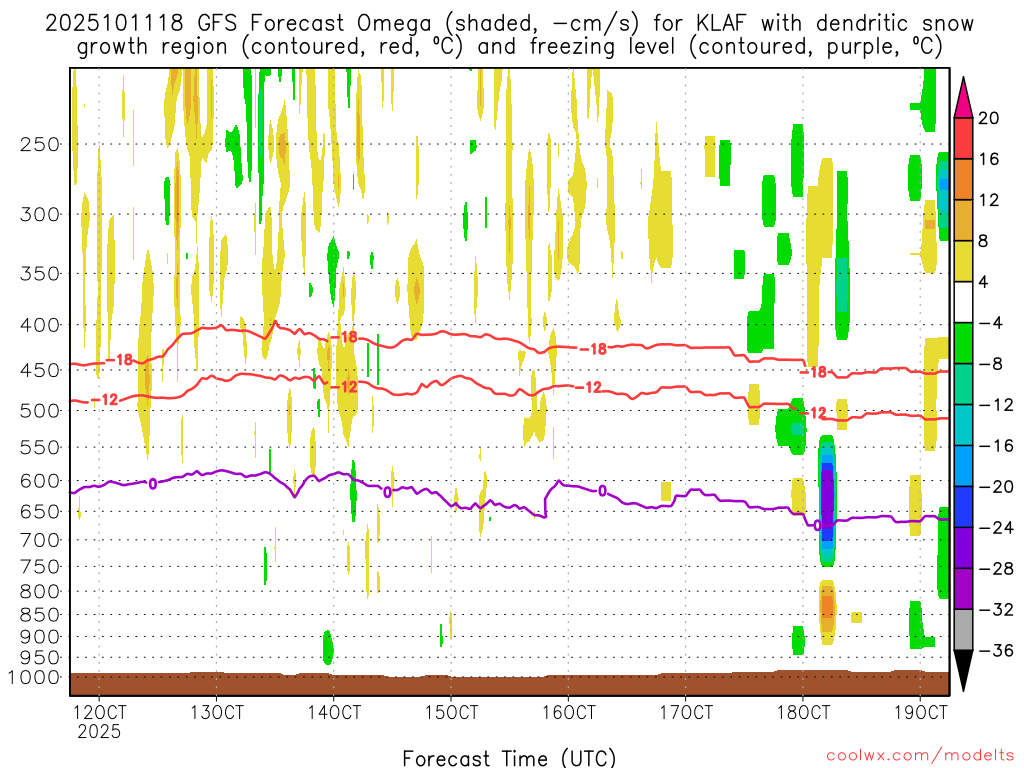Screen dimensions: 1024x768
Task: Click the -36 colorbar value label
Action: point(996,650)
